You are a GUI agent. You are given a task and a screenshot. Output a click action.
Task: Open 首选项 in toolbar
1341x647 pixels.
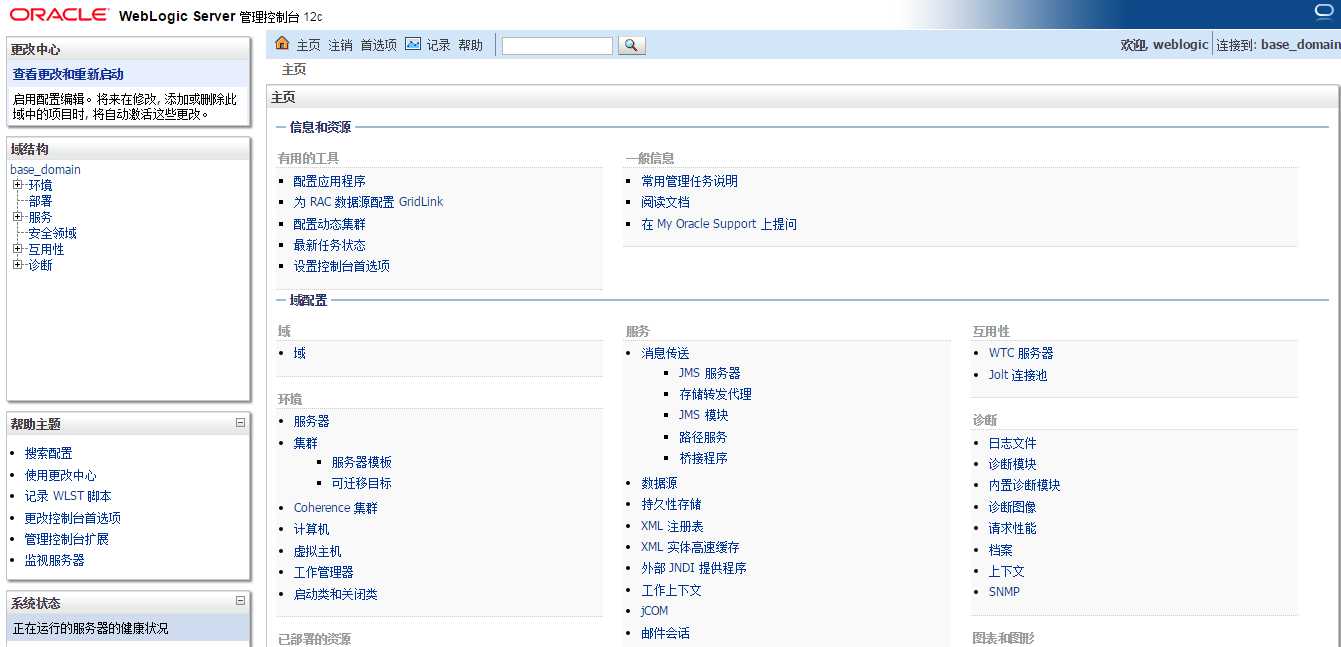[378, 45]
